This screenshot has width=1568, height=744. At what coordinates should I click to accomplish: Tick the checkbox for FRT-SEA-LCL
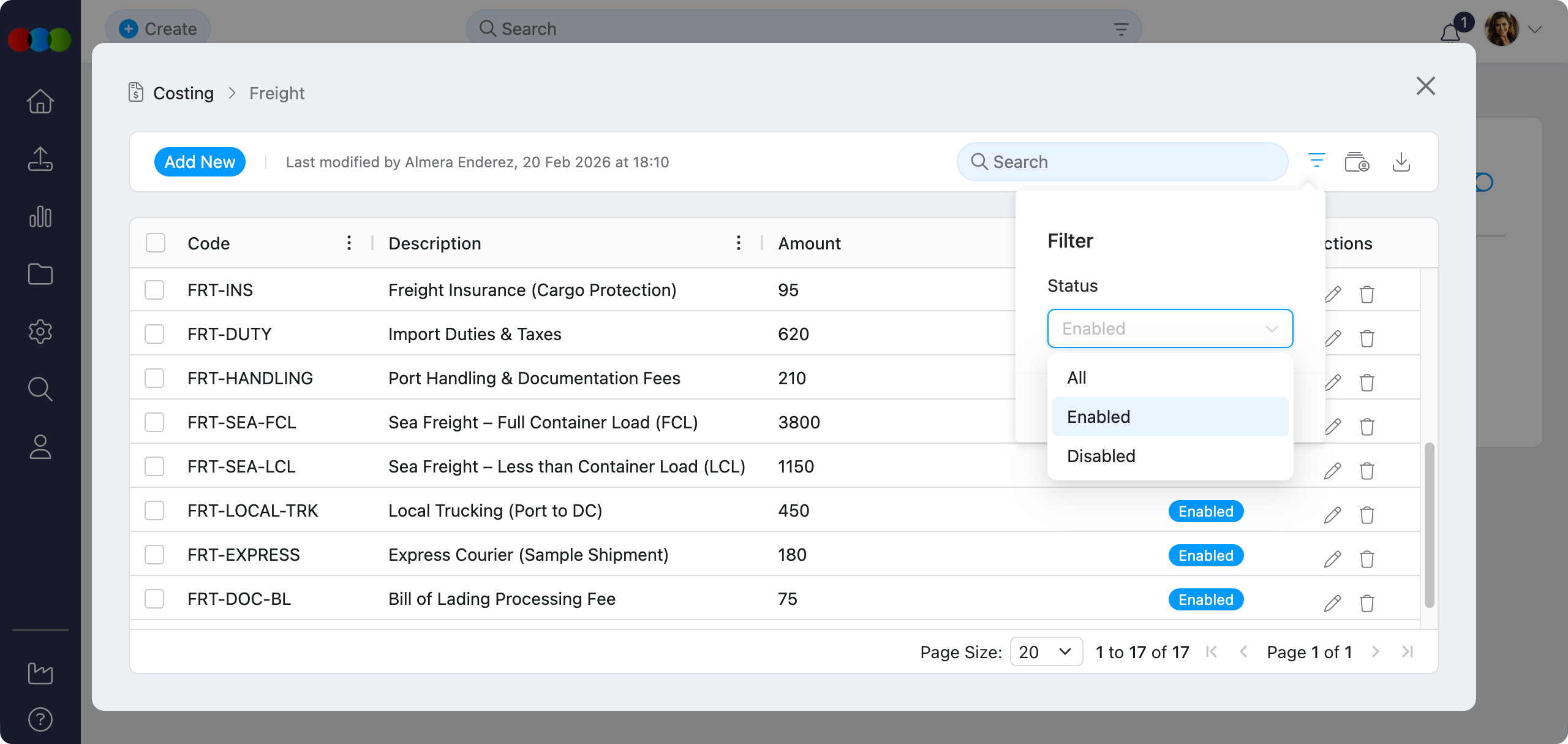point(154,466)
